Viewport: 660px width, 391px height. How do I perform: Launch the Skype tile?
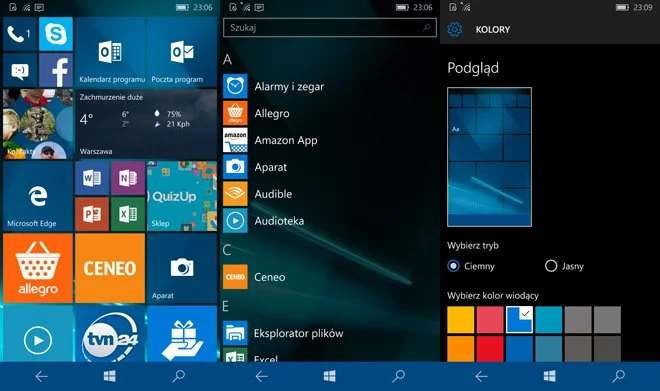[x=56, y=34]
